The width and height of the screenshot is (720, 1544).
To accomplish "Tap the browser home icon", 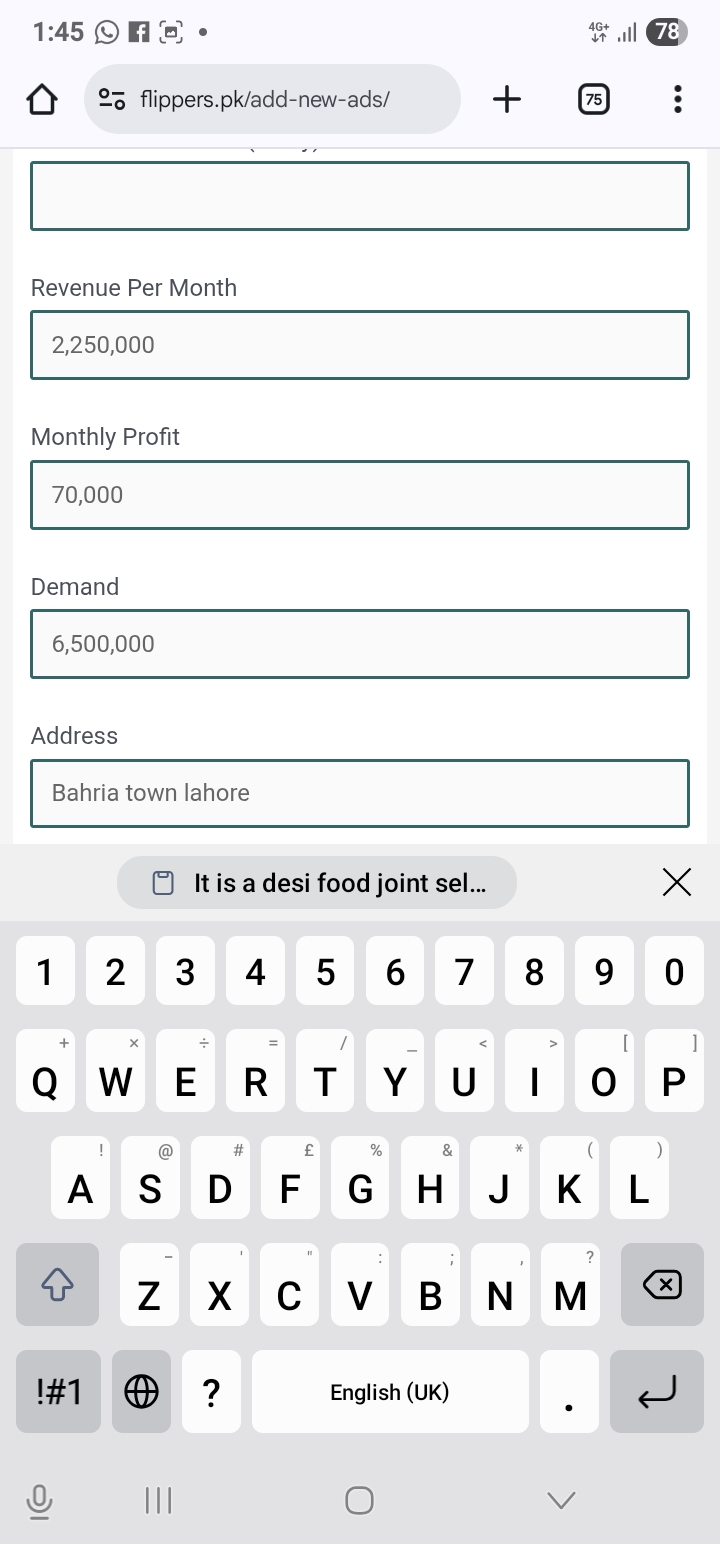I will click(x=42, y=99).
